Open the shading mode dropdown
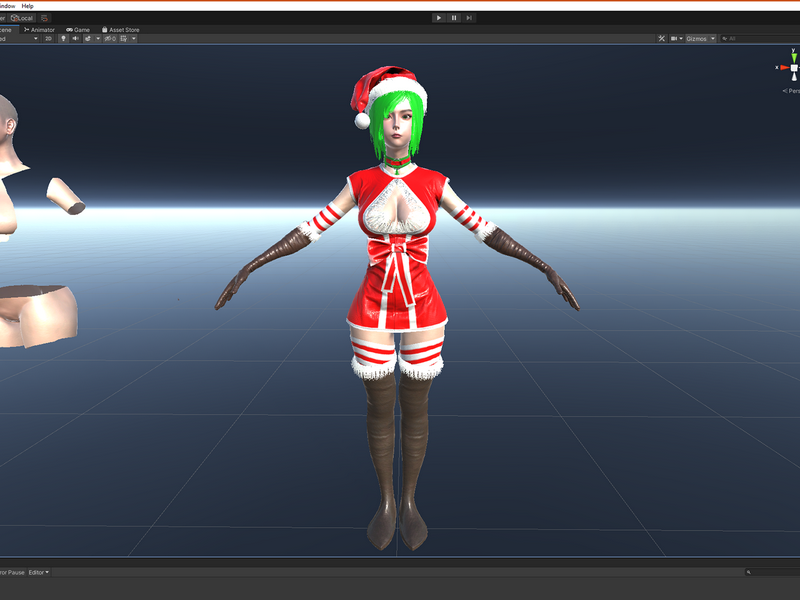This screenshot has width=800, height=600. (19, 39)
